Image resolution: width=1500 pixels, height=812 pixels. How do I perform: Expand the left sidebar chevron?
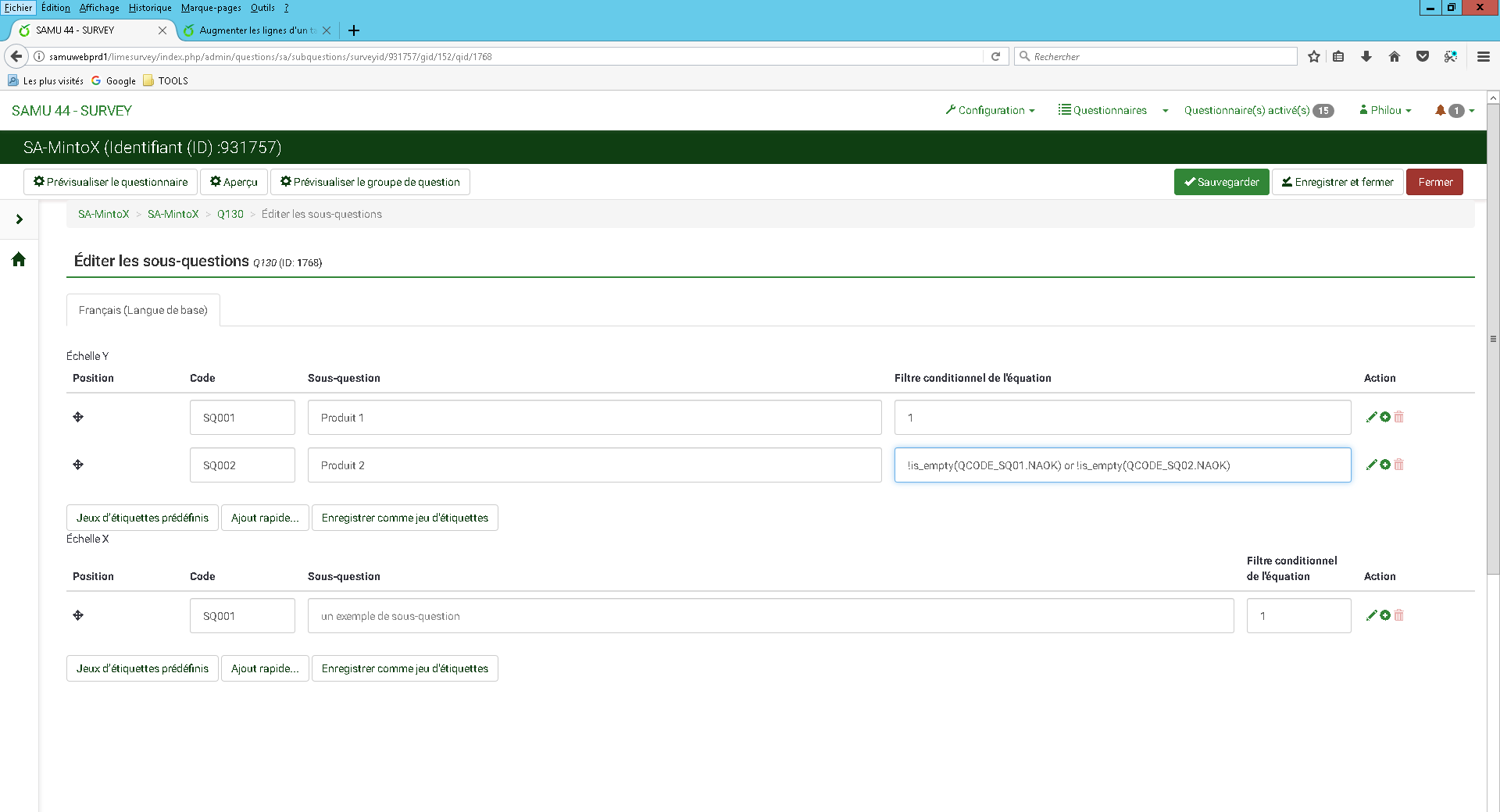[x=20, y=219]
